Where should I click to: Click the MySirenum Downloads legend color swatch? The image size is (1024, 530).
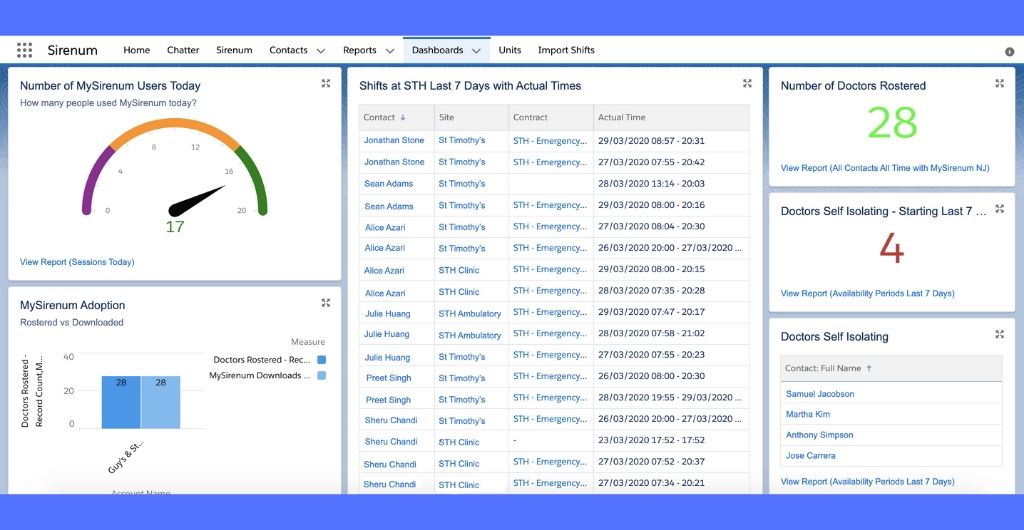click(321, 376)
